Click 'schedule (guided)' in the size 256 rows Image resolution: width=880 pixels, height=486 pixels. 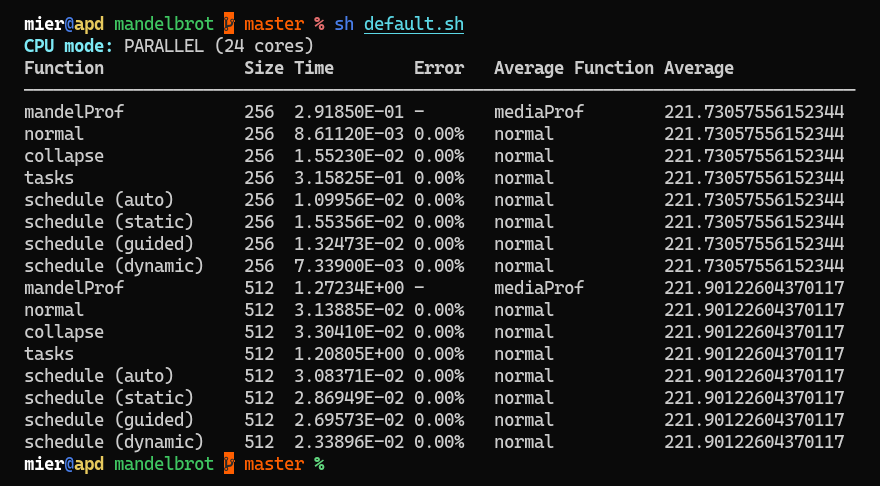109,244
